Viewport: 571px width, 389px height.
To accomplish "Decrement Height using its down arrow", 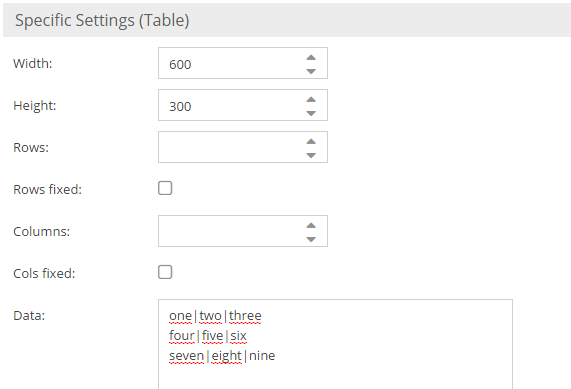I will [x=311, y=113].
